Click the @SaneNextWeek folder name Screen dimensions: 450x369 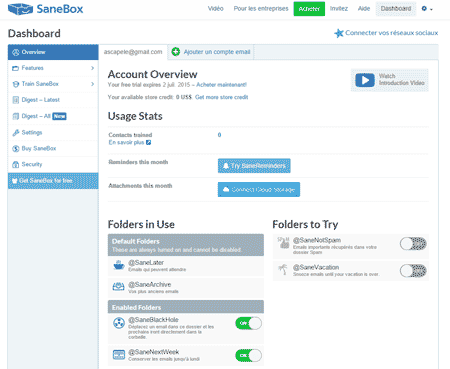(154, 352)
